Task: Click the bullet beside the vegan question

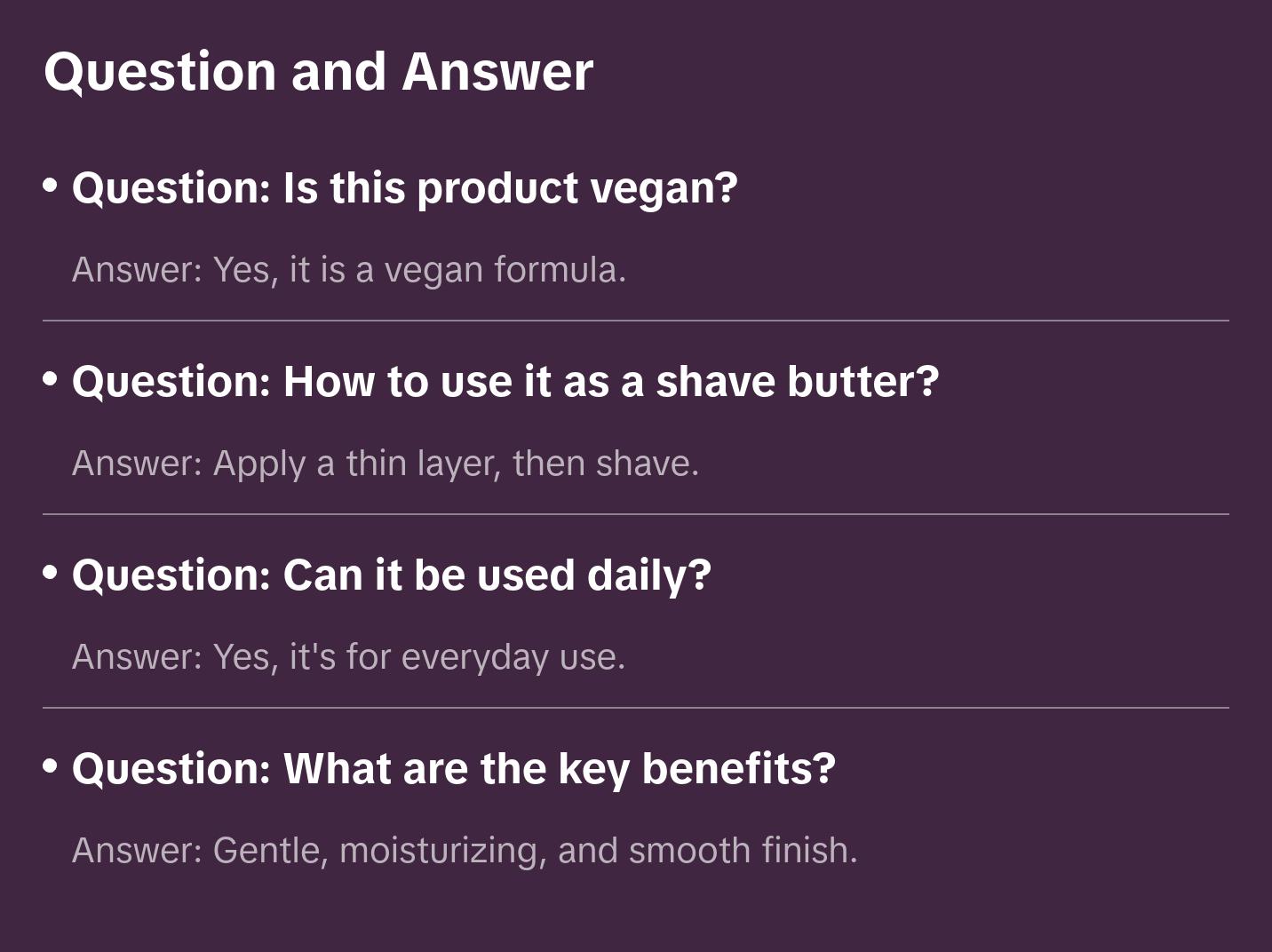Action: 51,186
